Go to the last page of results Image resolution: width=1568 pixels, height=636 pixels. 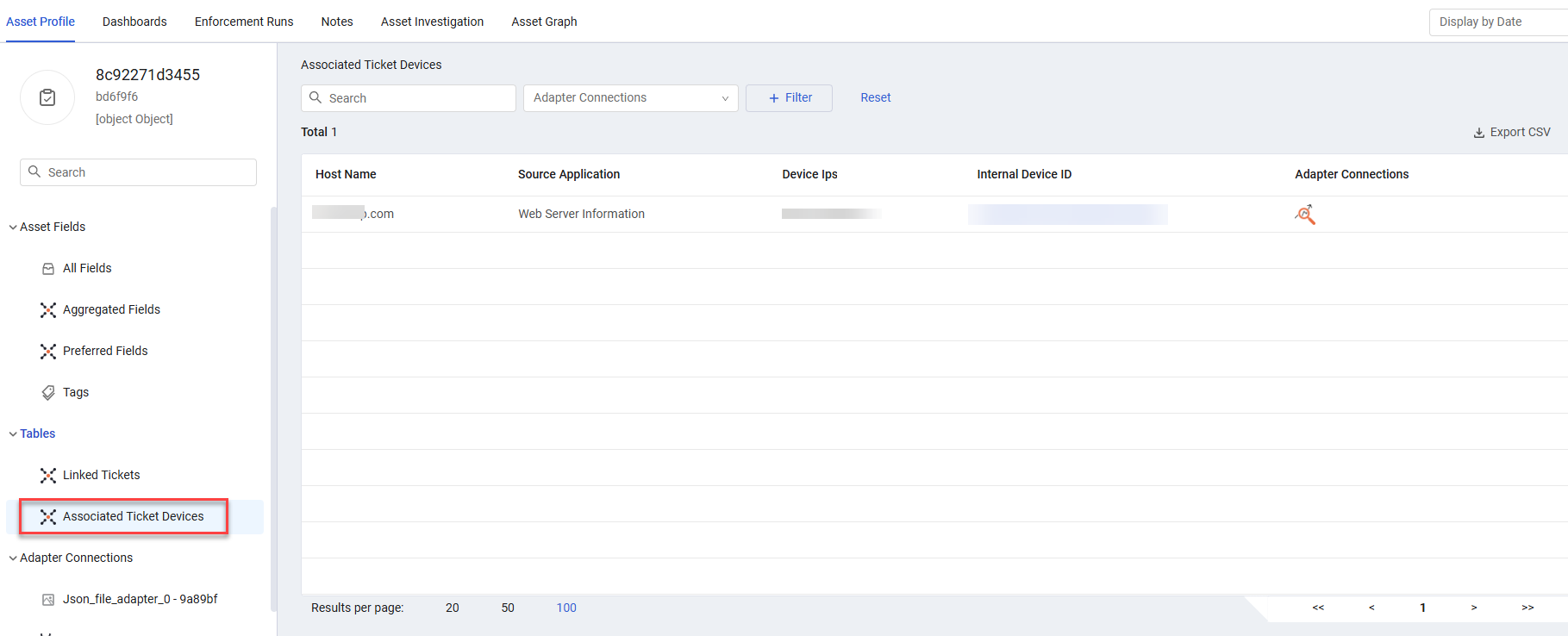click(x=1527, y=608)
